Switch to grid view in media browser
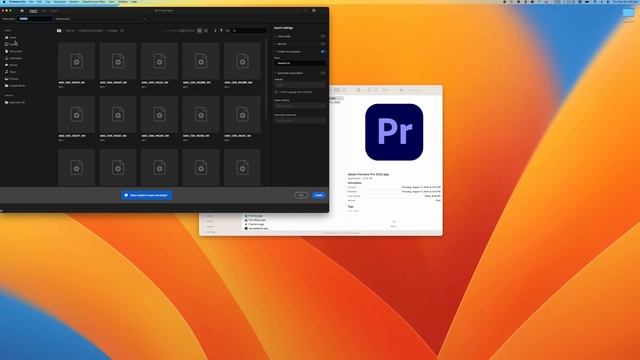This screenshot has height=360, width=640. click(x=200, y=31)
